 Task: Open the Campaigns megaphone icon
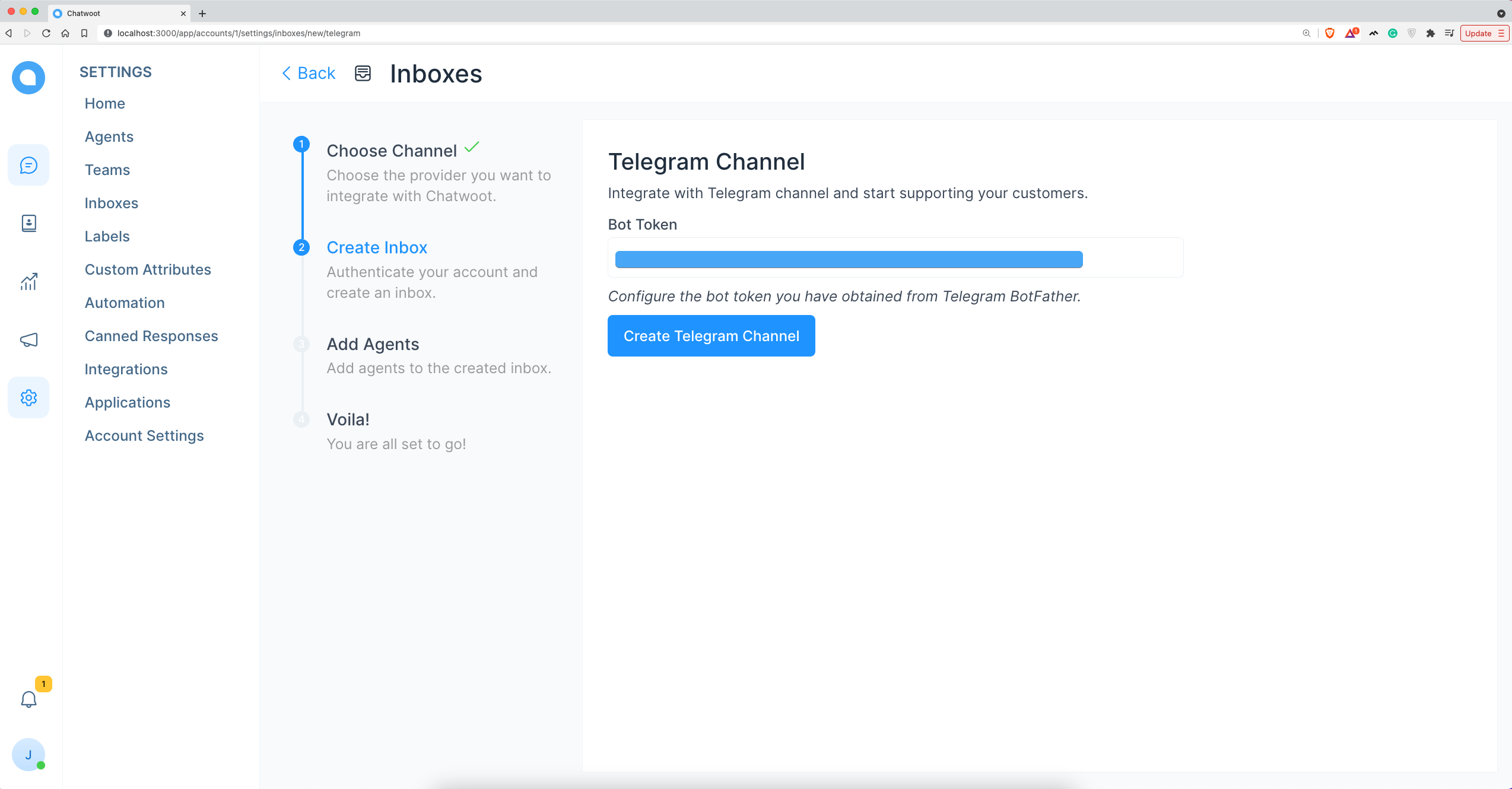point(28,339)
